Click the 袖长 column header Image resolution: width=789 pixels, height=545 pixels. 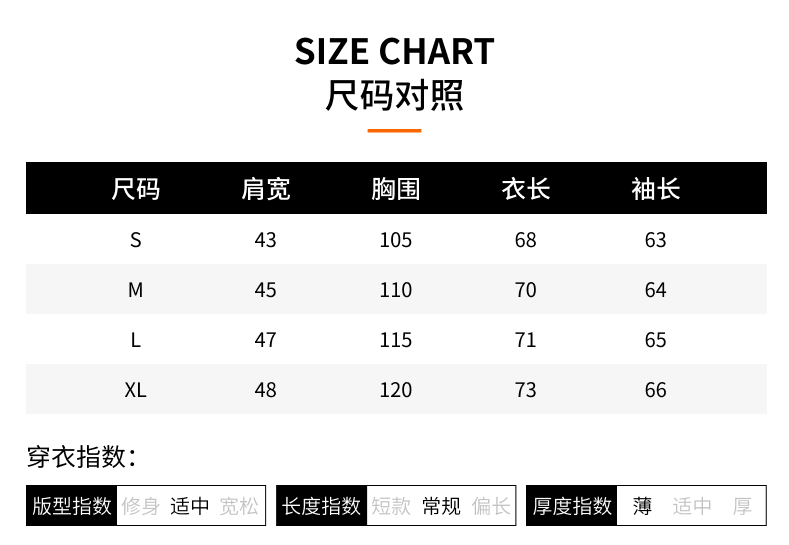(x=656, y=188)
